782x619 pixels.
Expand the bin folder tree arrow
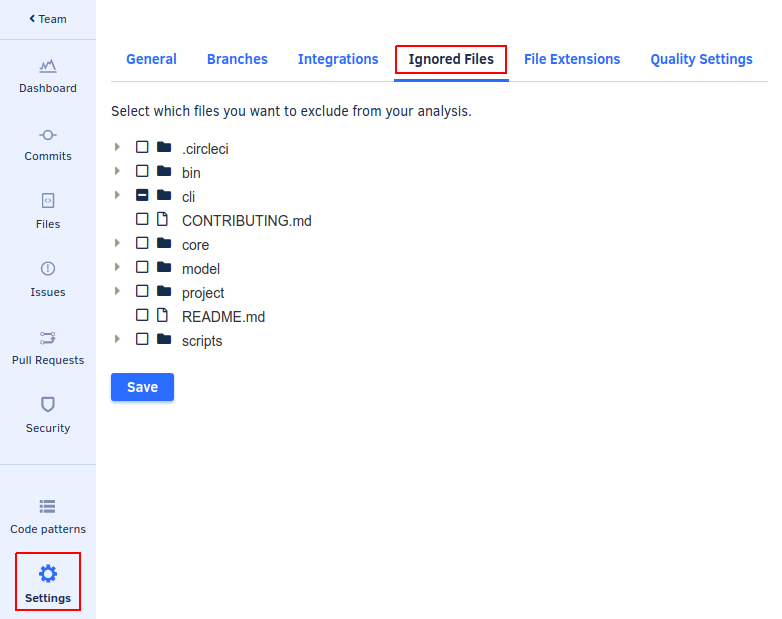point(118,171)
